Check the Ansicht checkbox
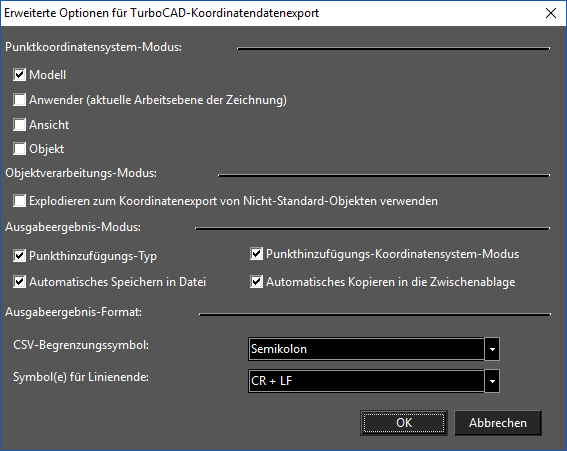This screenshot has height=451, width=567. click(x=19, y=125)
